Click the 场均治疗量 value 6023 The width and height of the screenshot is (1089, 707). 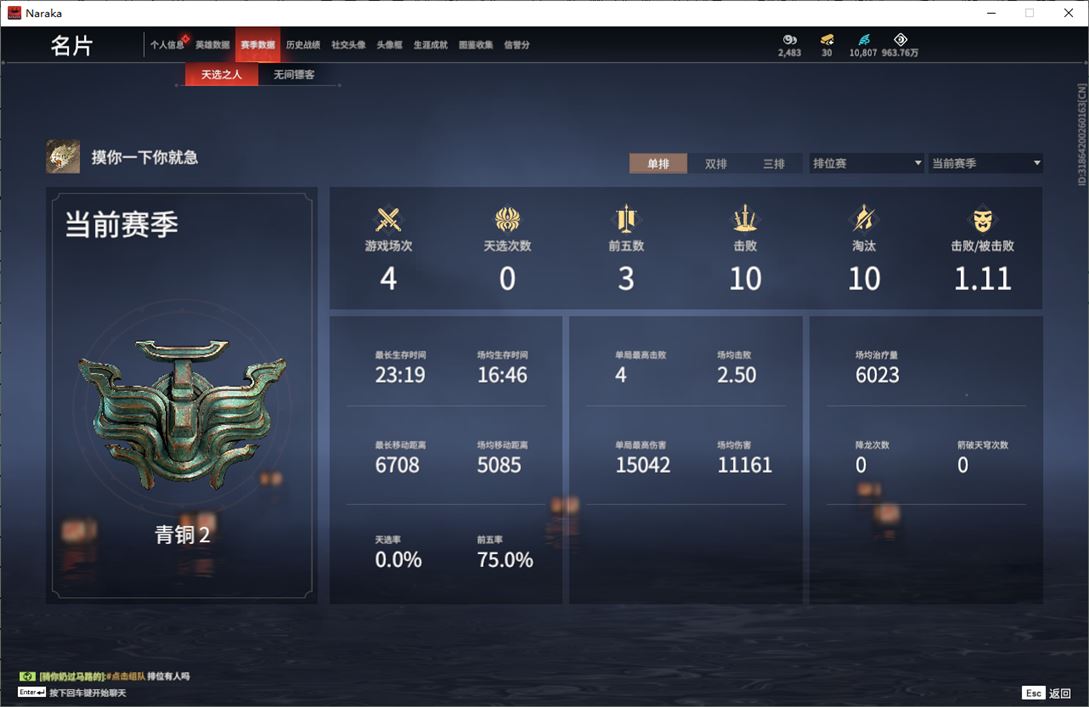tap(877, 375)
